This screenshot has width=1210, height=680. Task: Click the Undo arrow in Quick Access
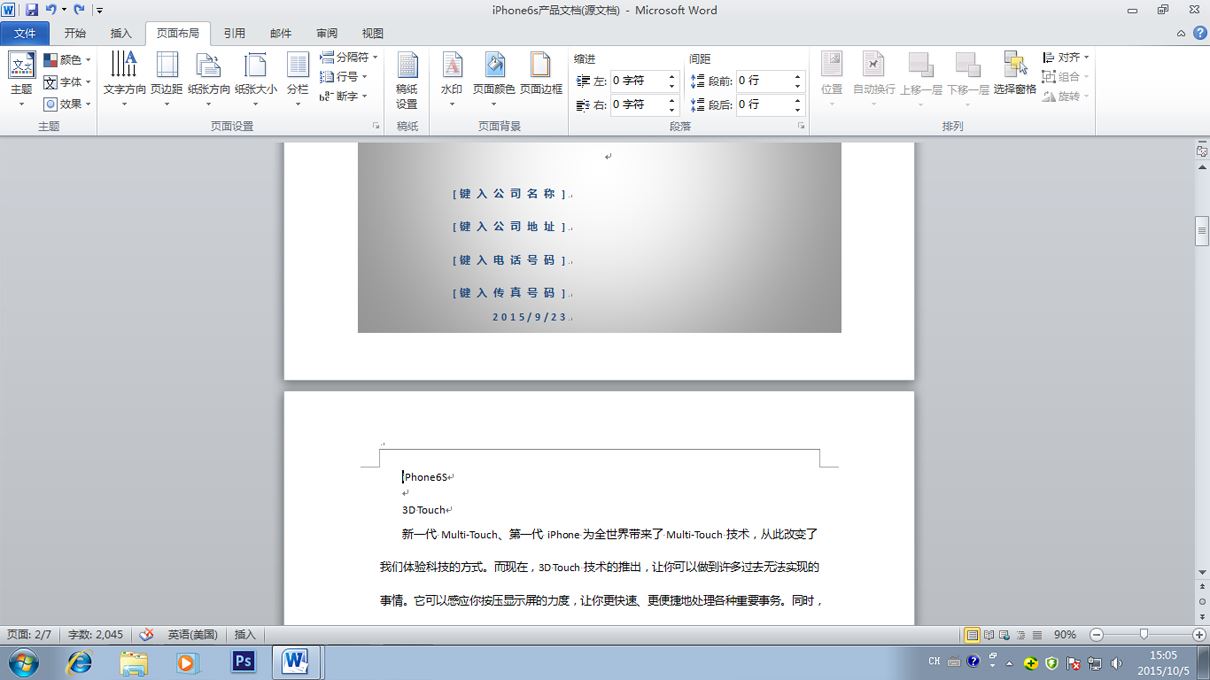51,10
